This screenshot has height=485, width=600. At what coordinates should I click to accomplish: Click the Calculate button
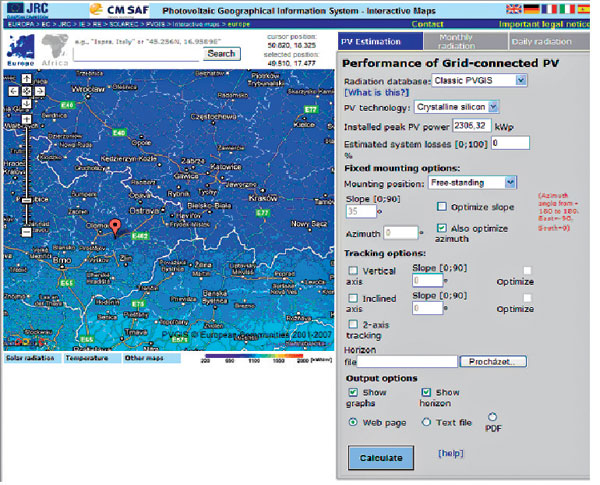[x=381, y=458]
